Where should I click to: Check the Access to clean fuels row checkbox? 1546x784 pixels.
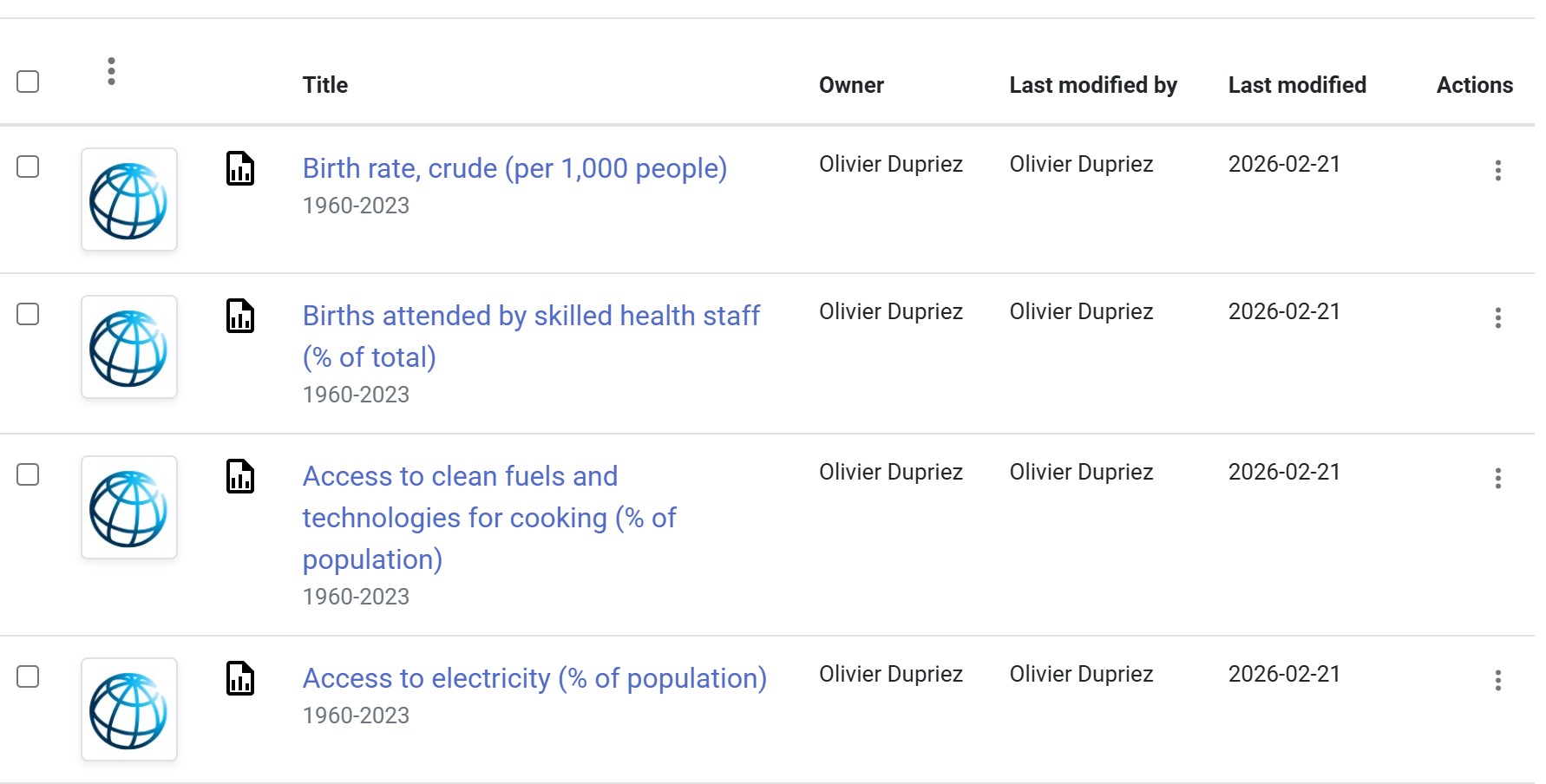coord(28,474)
